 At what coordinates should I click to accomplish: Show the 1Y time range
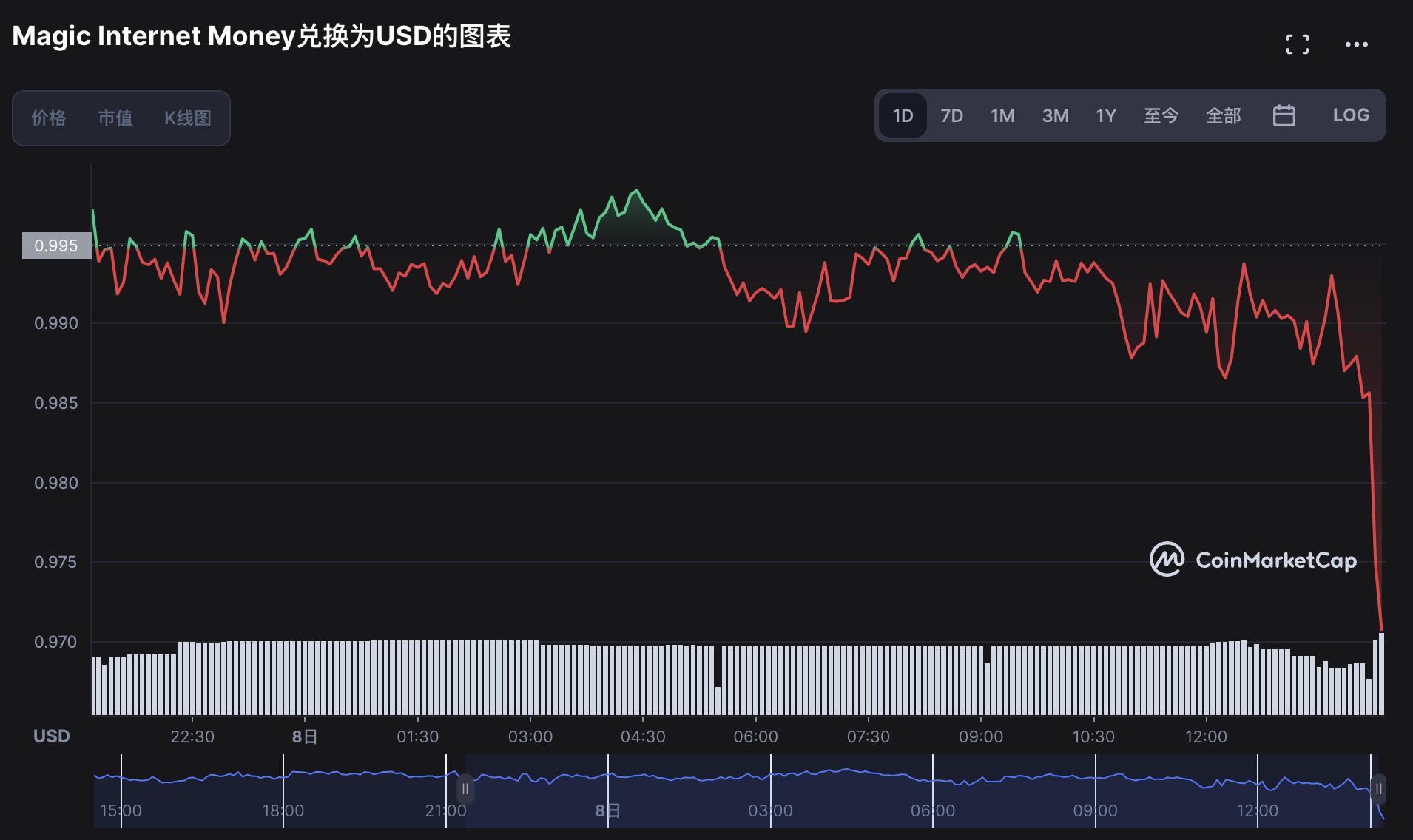pos(1105,115)
